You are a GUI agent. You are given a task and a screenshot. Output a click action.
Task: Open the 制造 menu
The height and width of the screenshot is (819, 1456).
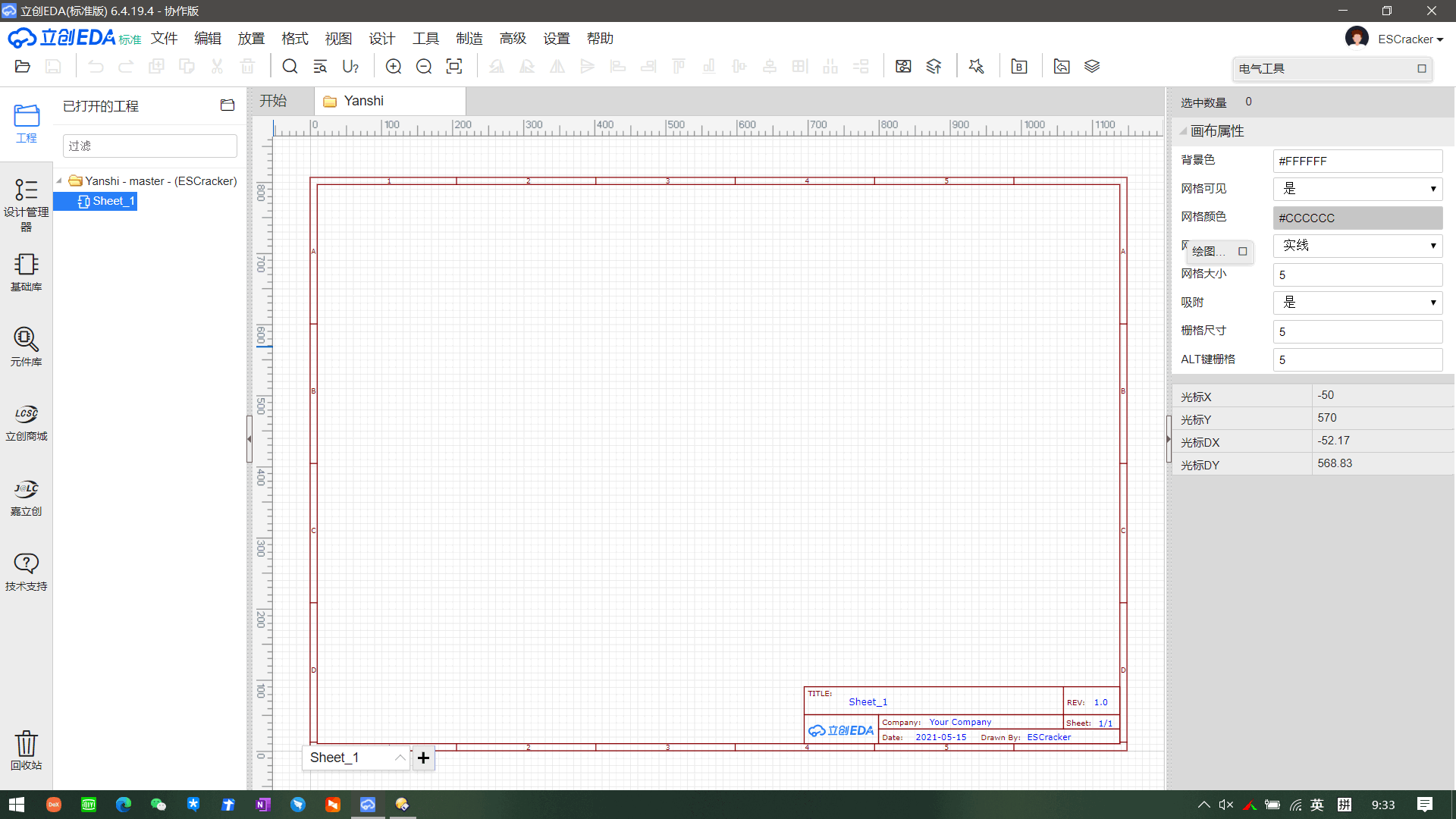(469, 39)
